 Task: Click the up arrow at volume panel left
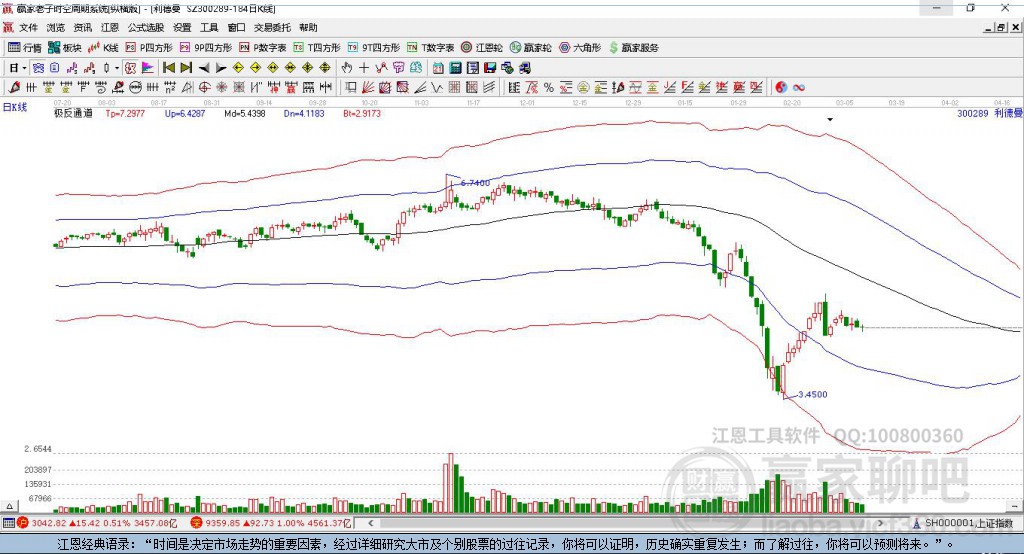tap(9, 506)
